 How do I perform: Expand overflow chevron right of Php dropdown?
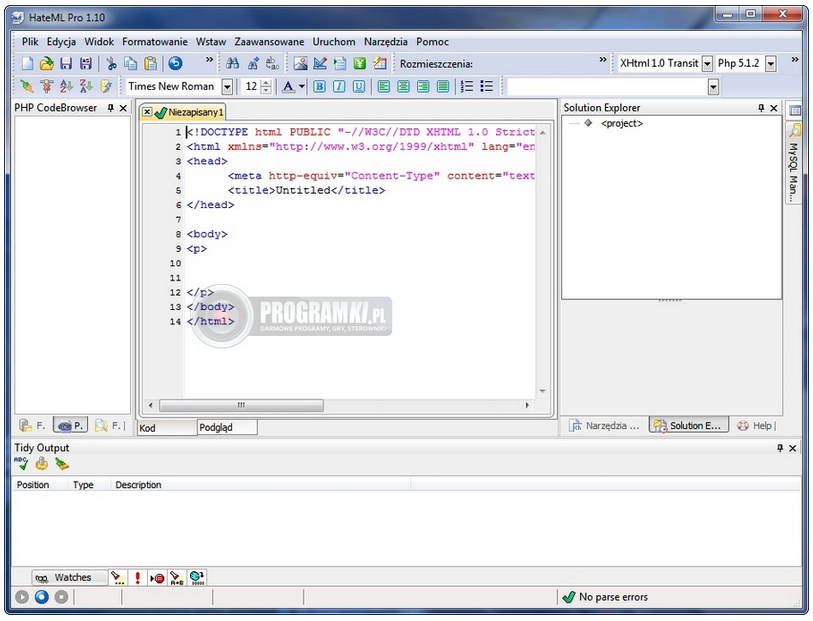[x=795, y=60]
